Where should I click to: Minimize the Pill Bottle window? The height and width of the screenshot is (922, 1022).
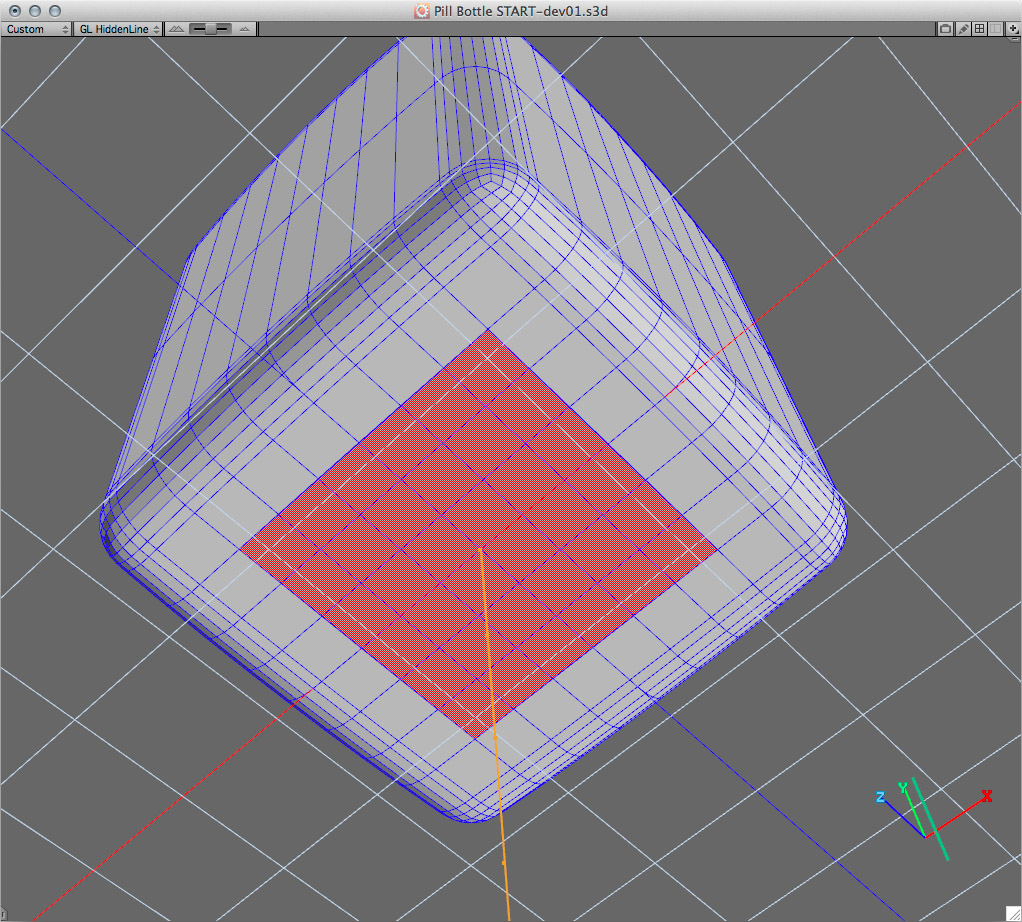[33, 10]
